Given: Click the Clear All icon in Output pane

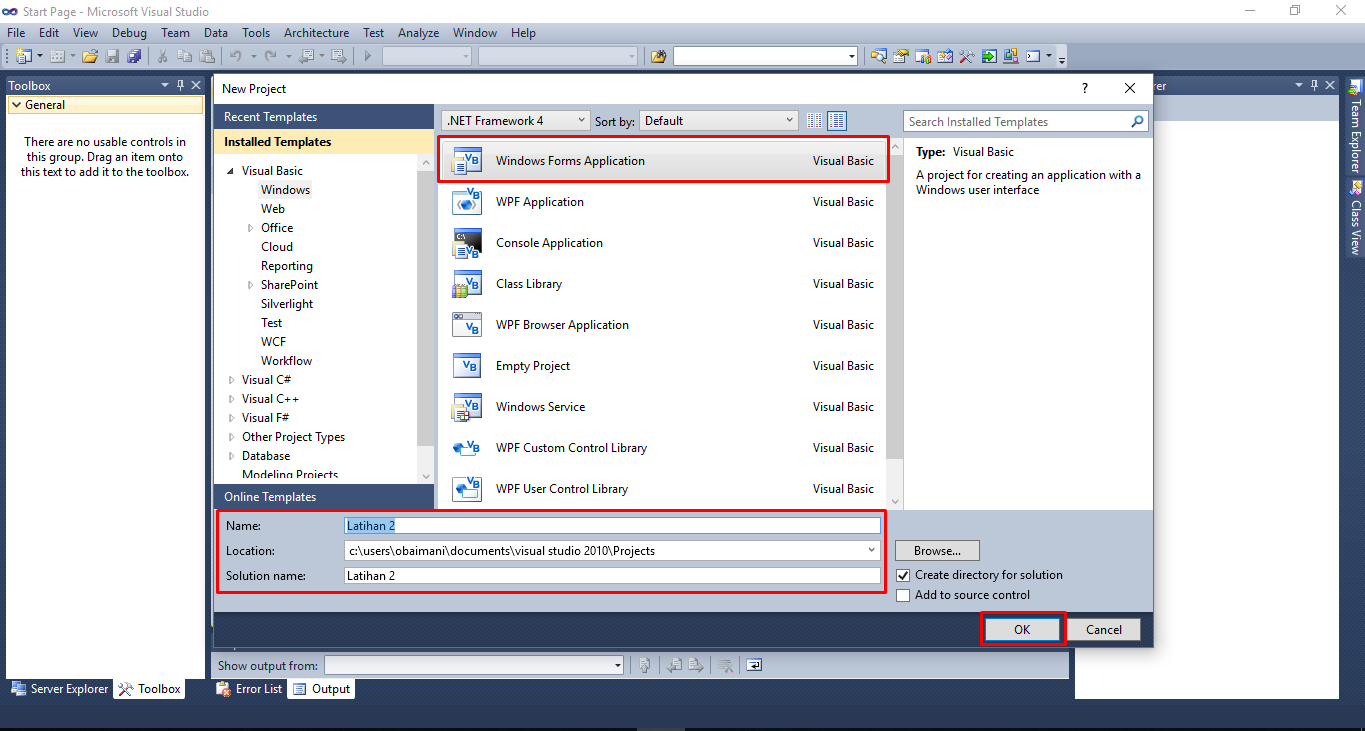Looking at the screenshot, I should point(727,665).
